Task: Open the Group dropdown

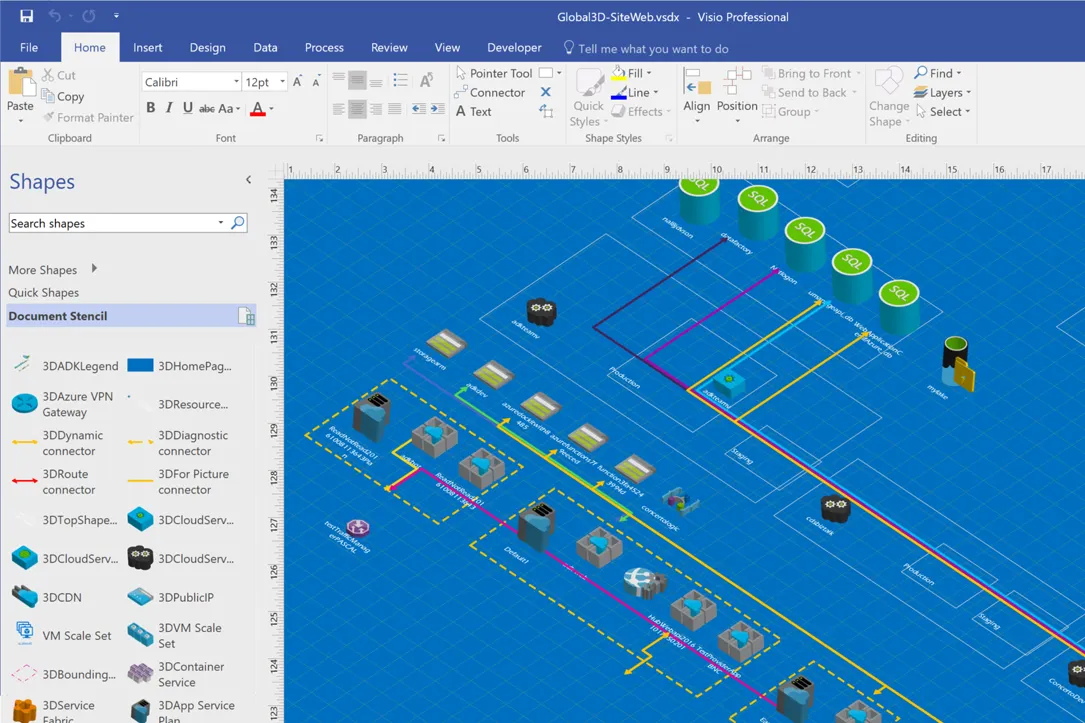Action: click(790, 111)
